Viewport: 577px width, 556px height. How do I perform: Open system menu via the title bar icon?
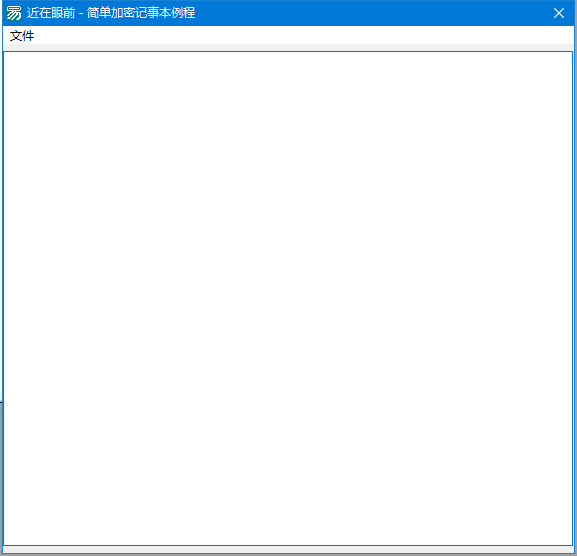[14, 13]
